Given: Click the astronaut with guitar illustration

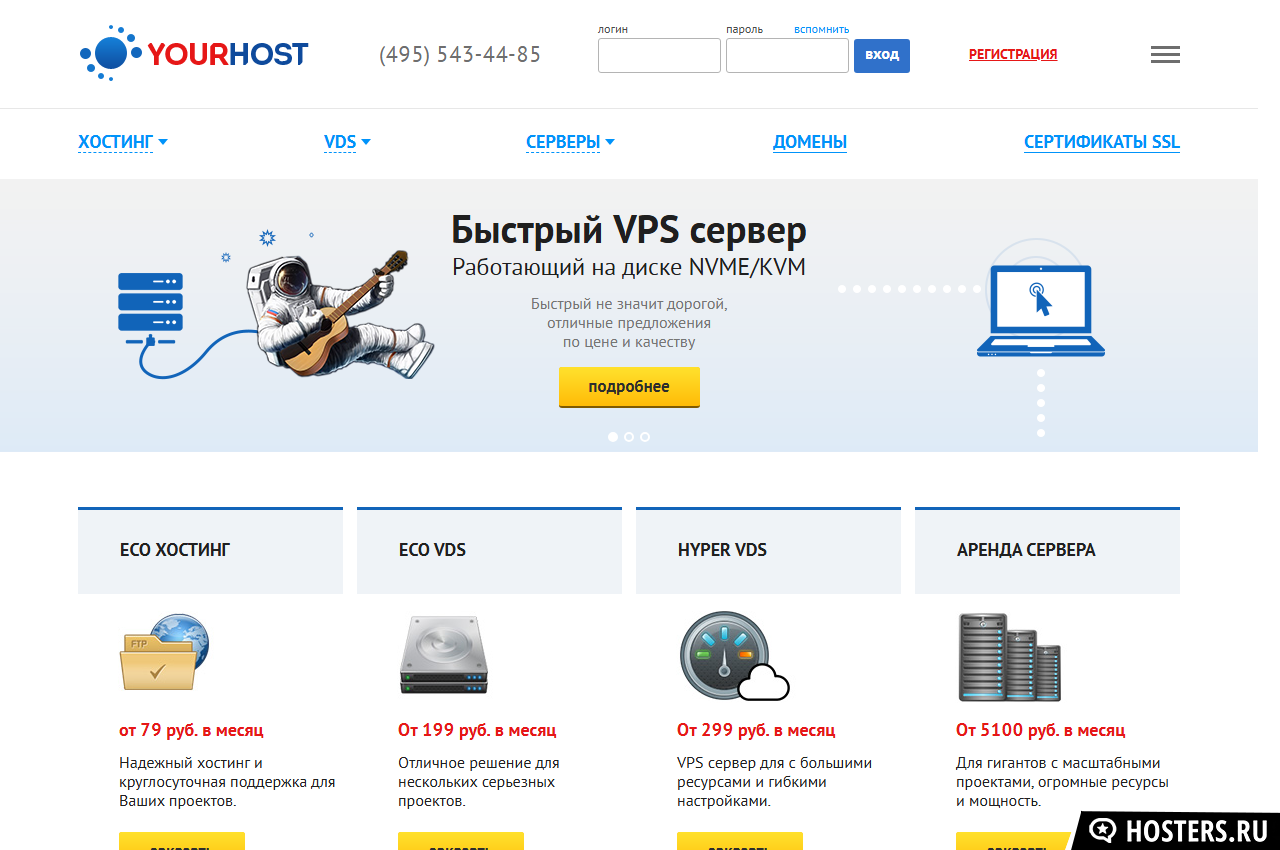Looking at the screenshot, I should (x=340, y=313).
